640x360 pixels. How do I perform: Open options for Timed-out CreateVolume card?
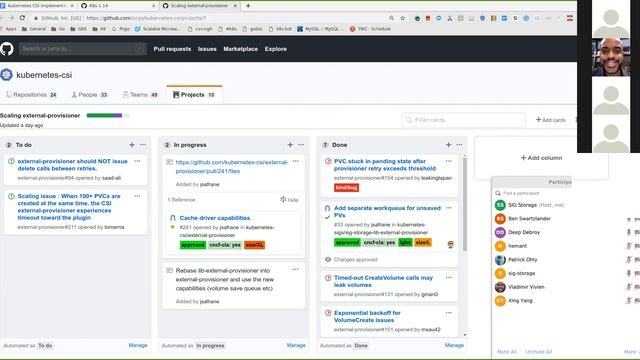(449, 278)
